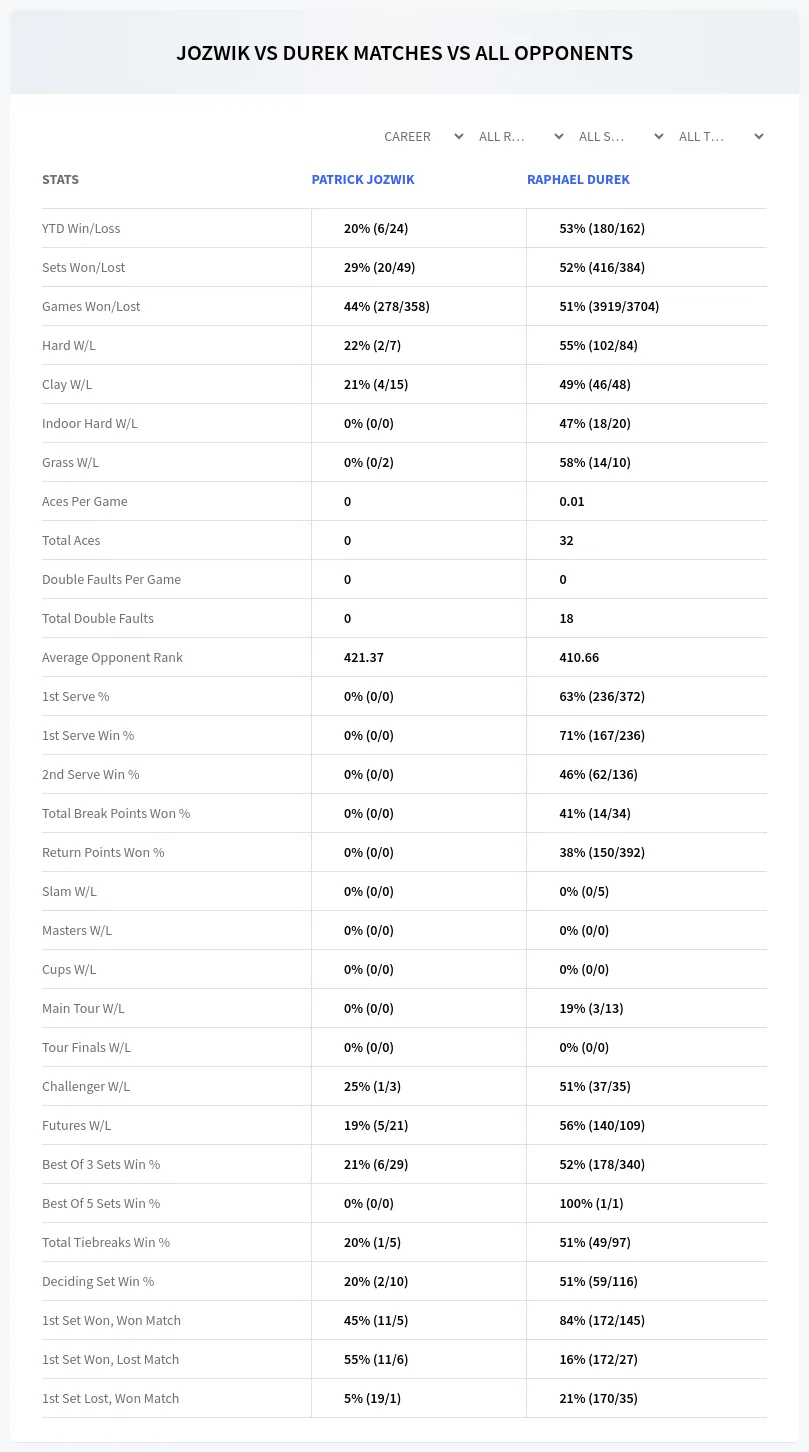The height and width of the screenshot is (1452, 809).
Task: Select the YTD Win/Loss row label
Action: coord(81,228)
